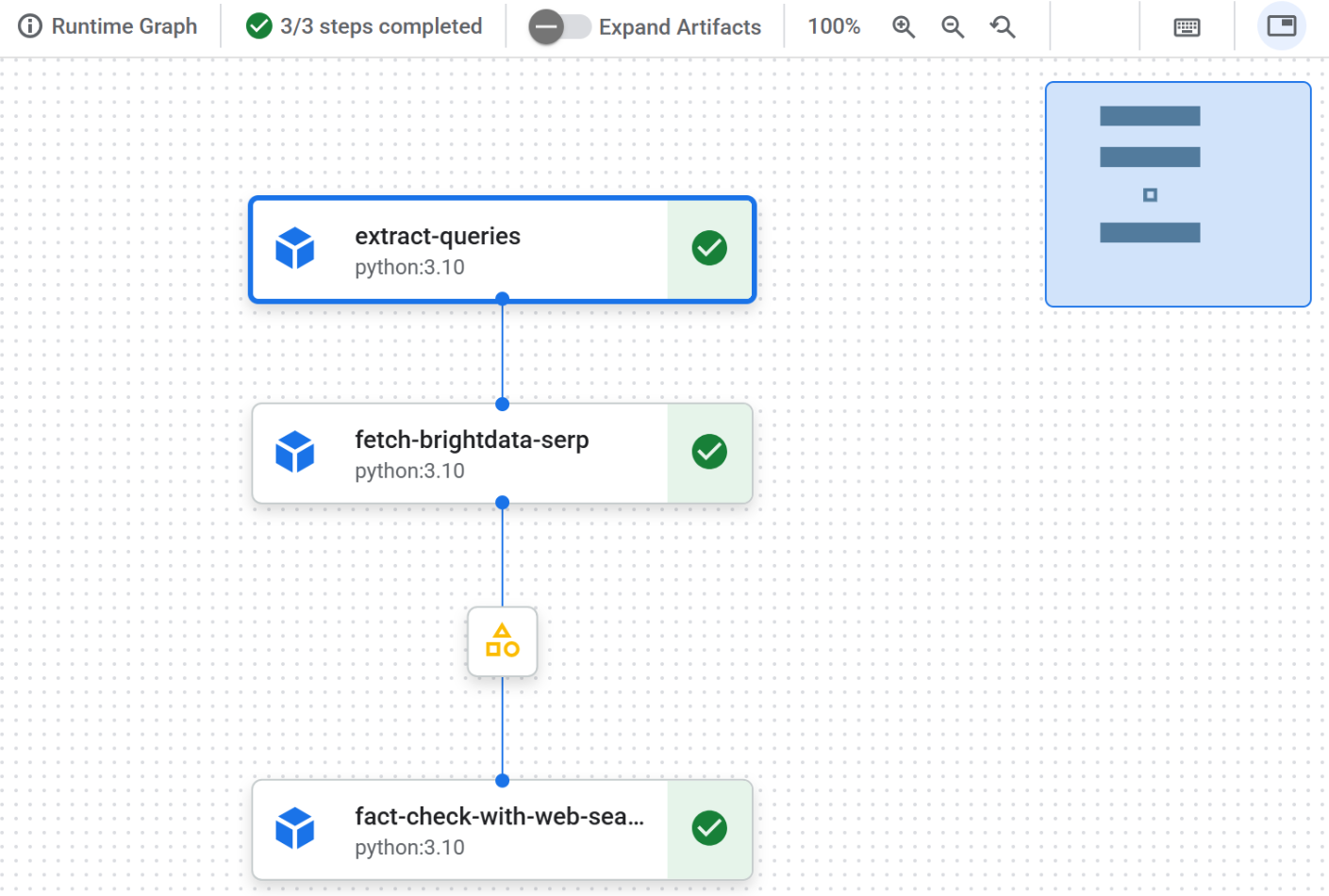
Task: Click the minimap overlay in top right
Action: click(1177, 194)
